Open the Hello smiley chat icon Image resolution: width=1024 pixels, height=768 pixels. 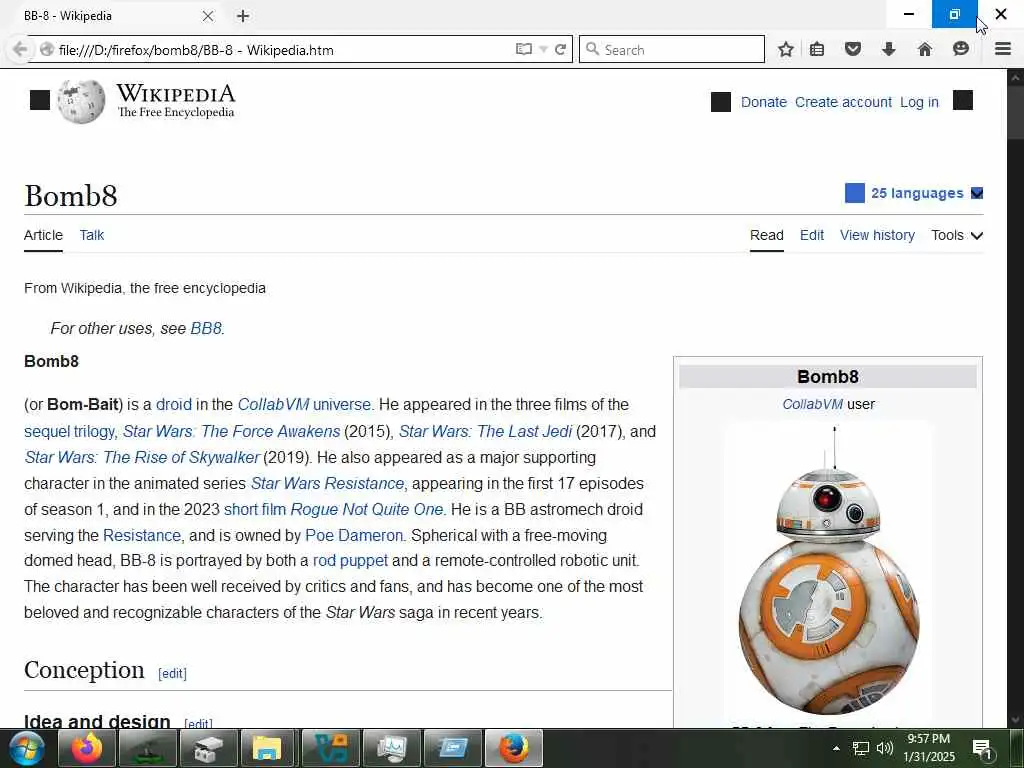coord(961,49)
